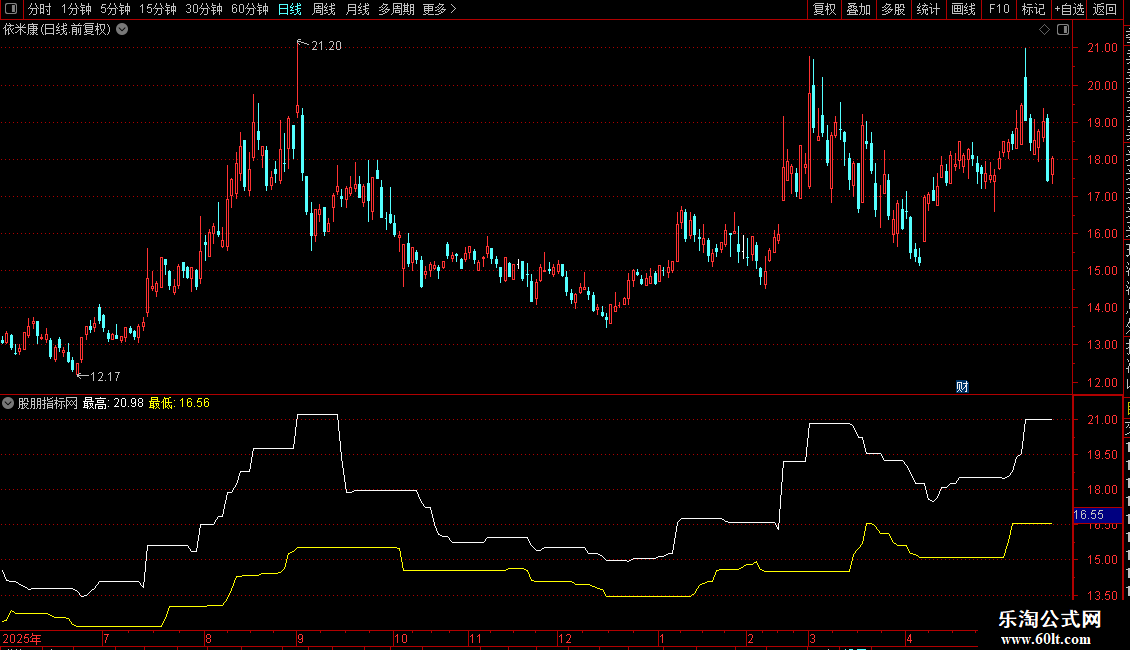The width and height of the screenshot is (1130, 650).
Task: Click the 依米康(日线.前复权) chart title
Action: [x=57, y=30]
